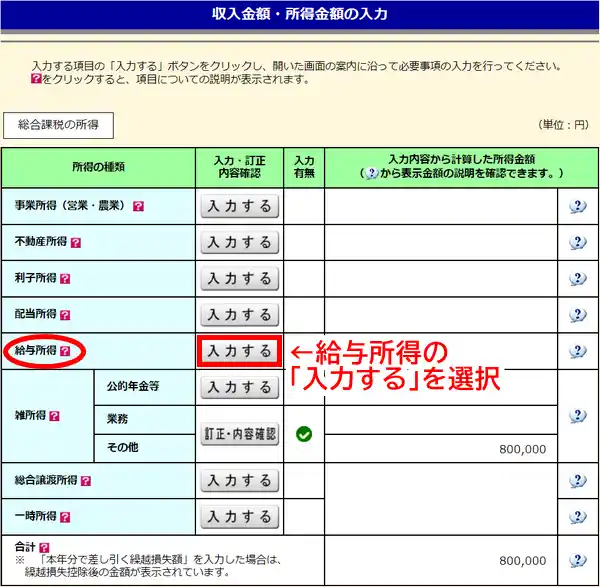Viewport: 600px width, 587px height.
Task: Click the 公的年金等 label
Action: [133, 386]
